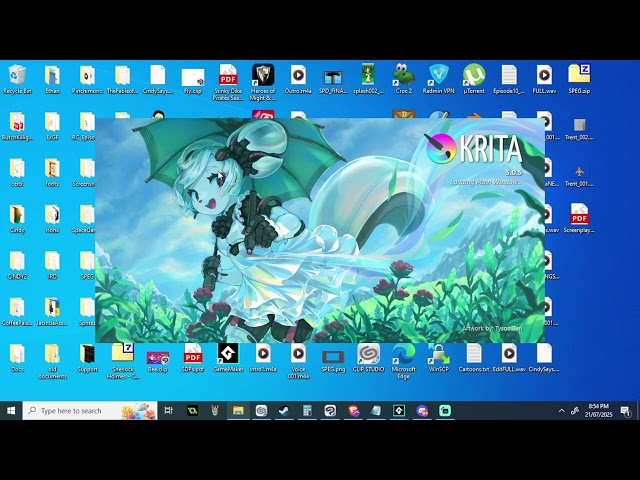The height and width of the screenshot is (480, 640).
Task: Select Heroes of Might & Magic shortcut
Action: 263,82
